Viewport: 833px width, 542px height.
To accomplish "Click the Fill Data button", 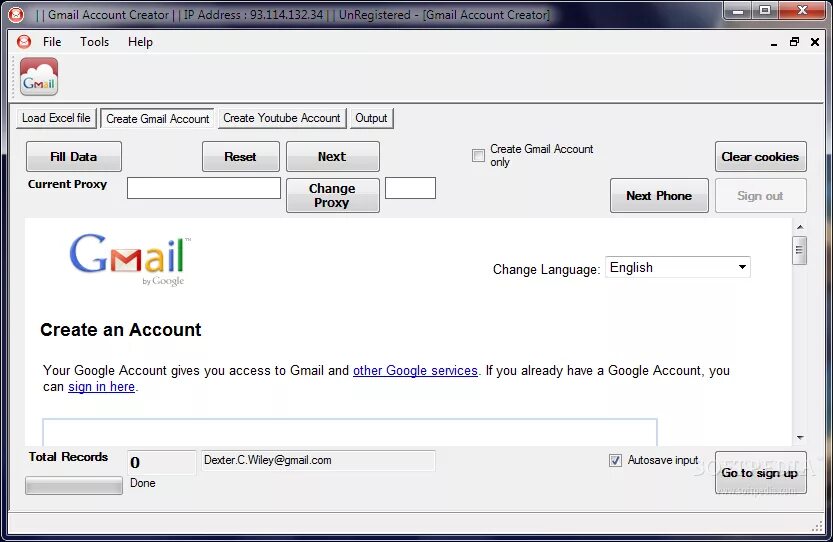I will coord(74,157).
